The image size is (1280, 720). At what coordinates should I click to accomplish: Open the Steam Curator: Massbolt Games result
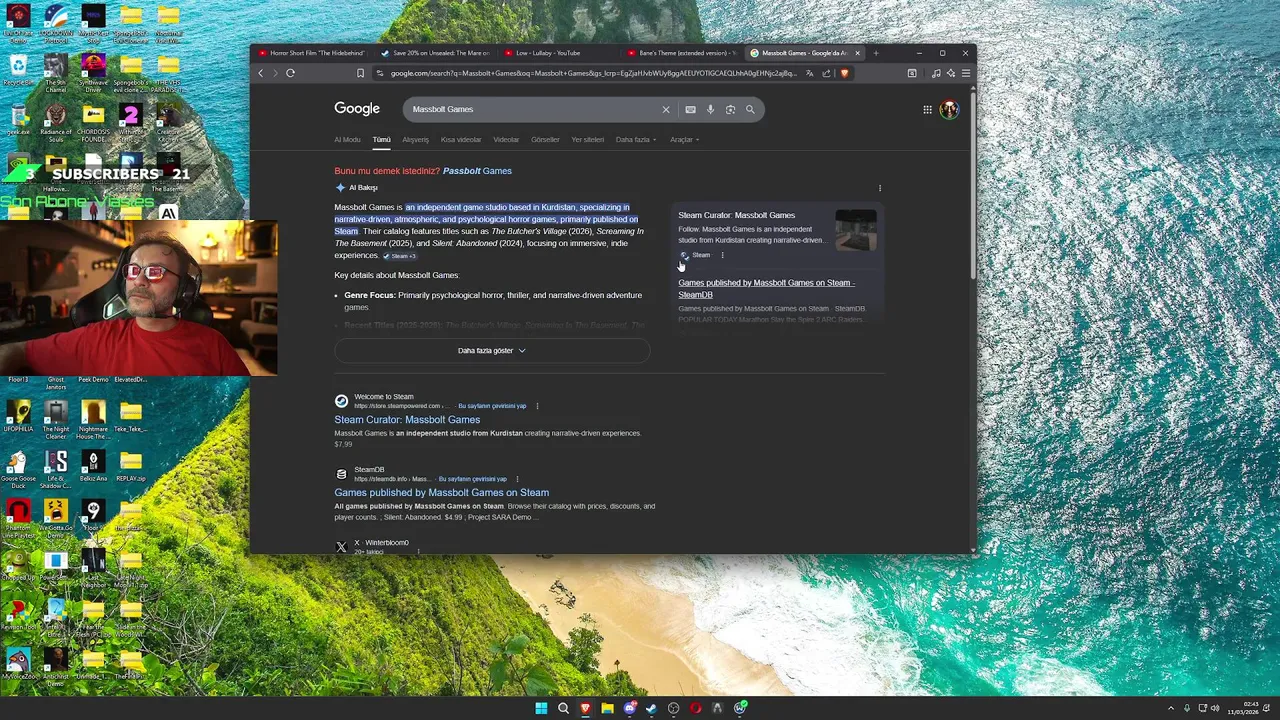[407, 420]
